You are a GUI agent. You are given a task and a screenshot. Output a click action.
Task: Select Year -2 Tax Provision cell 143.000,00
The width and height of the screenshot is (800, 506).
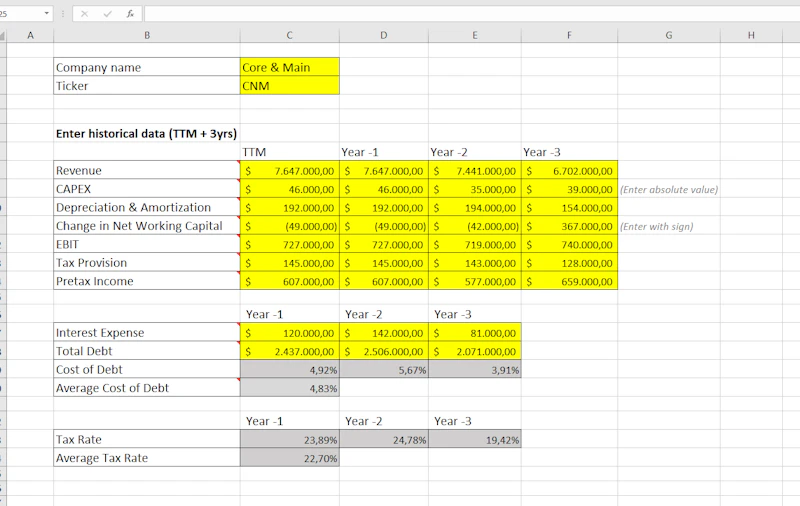474,262
